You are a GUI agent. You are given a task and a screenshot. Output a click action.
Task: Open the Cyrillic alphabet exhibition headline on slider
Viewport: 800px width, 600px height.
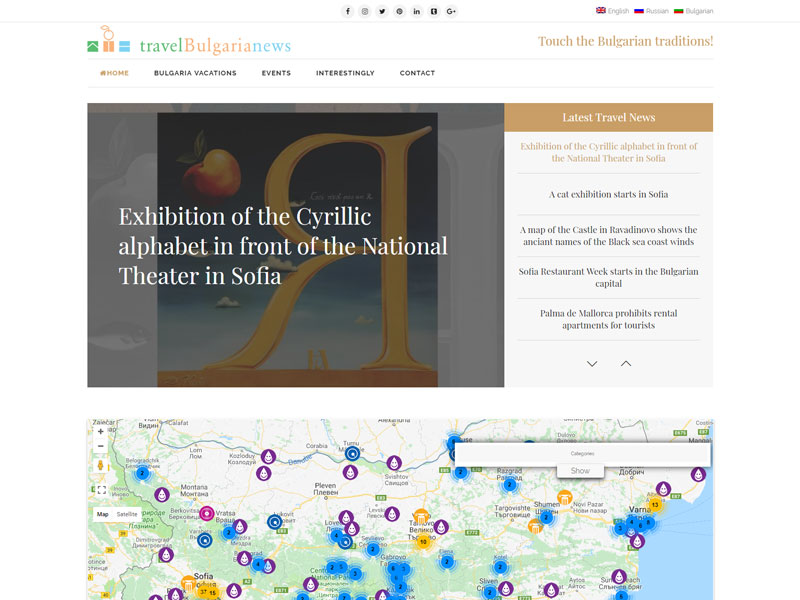pyautogui.click(x=283, y=246)
